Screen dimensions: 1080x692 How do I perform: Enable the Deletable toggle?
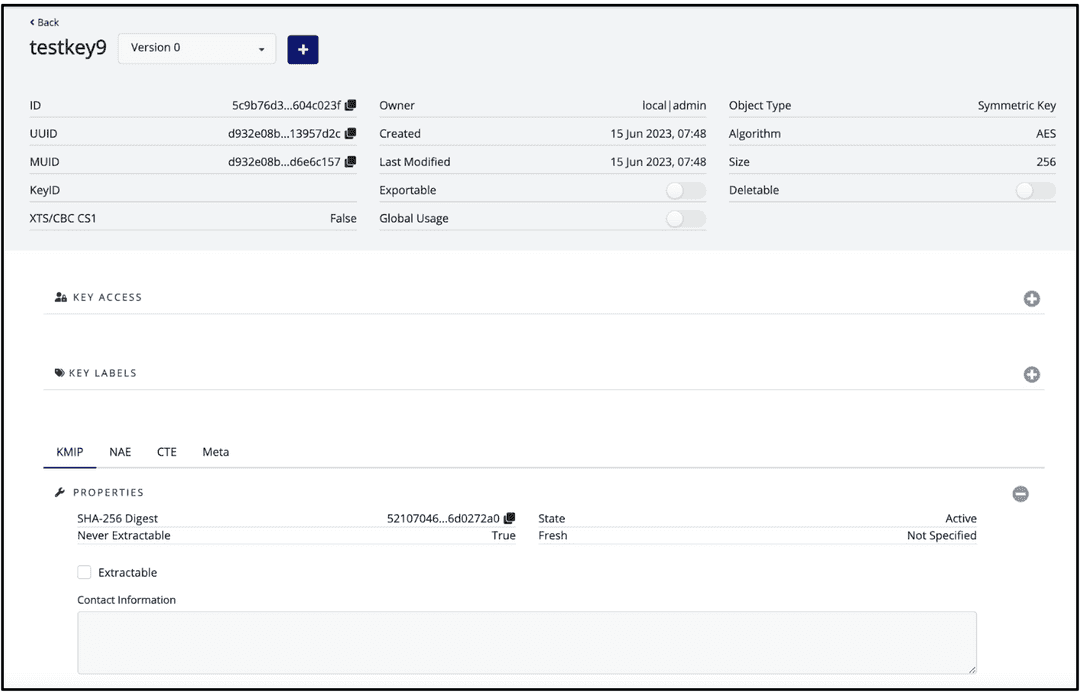pos(1034,190)
